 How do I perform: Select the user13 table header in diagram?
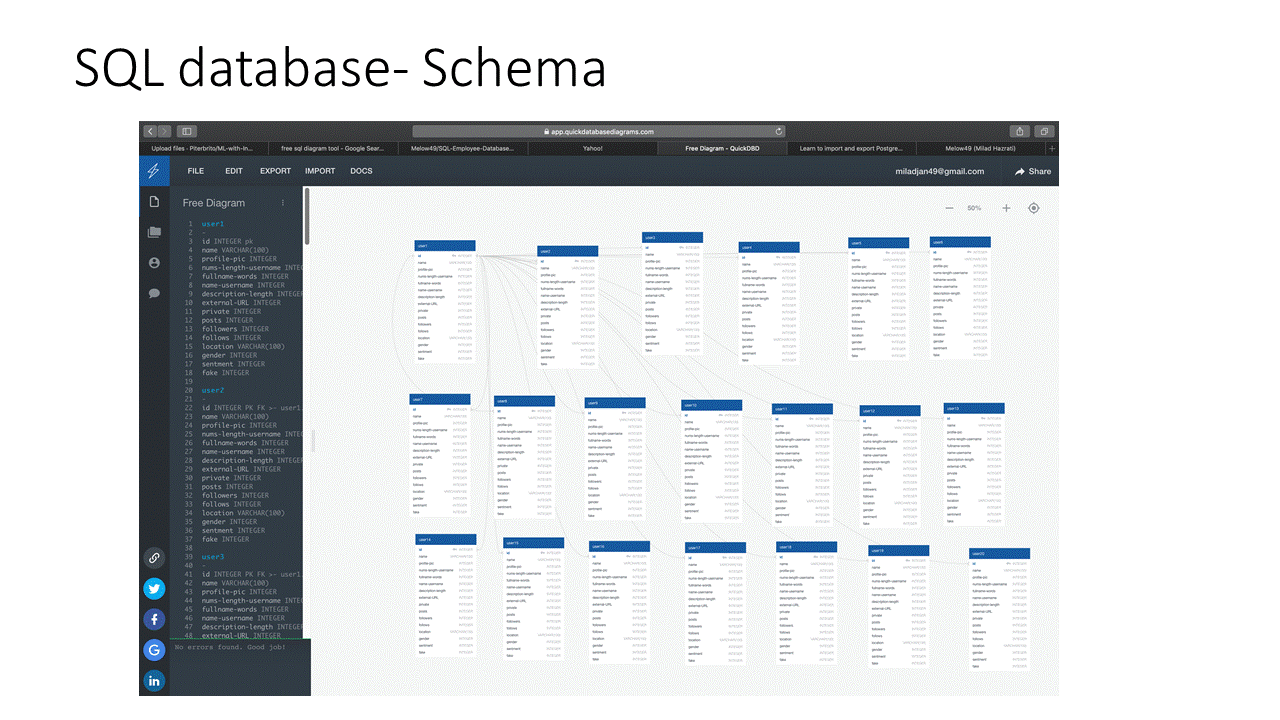click(974, 408)
